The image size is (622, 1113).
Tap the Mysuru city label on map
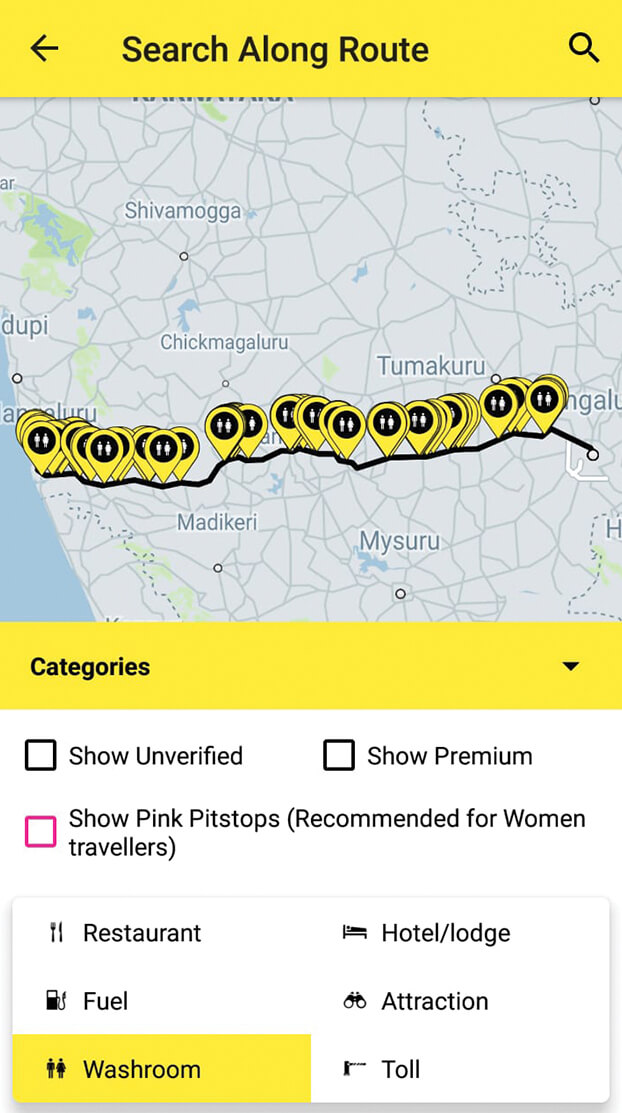(x=399, y=542)
